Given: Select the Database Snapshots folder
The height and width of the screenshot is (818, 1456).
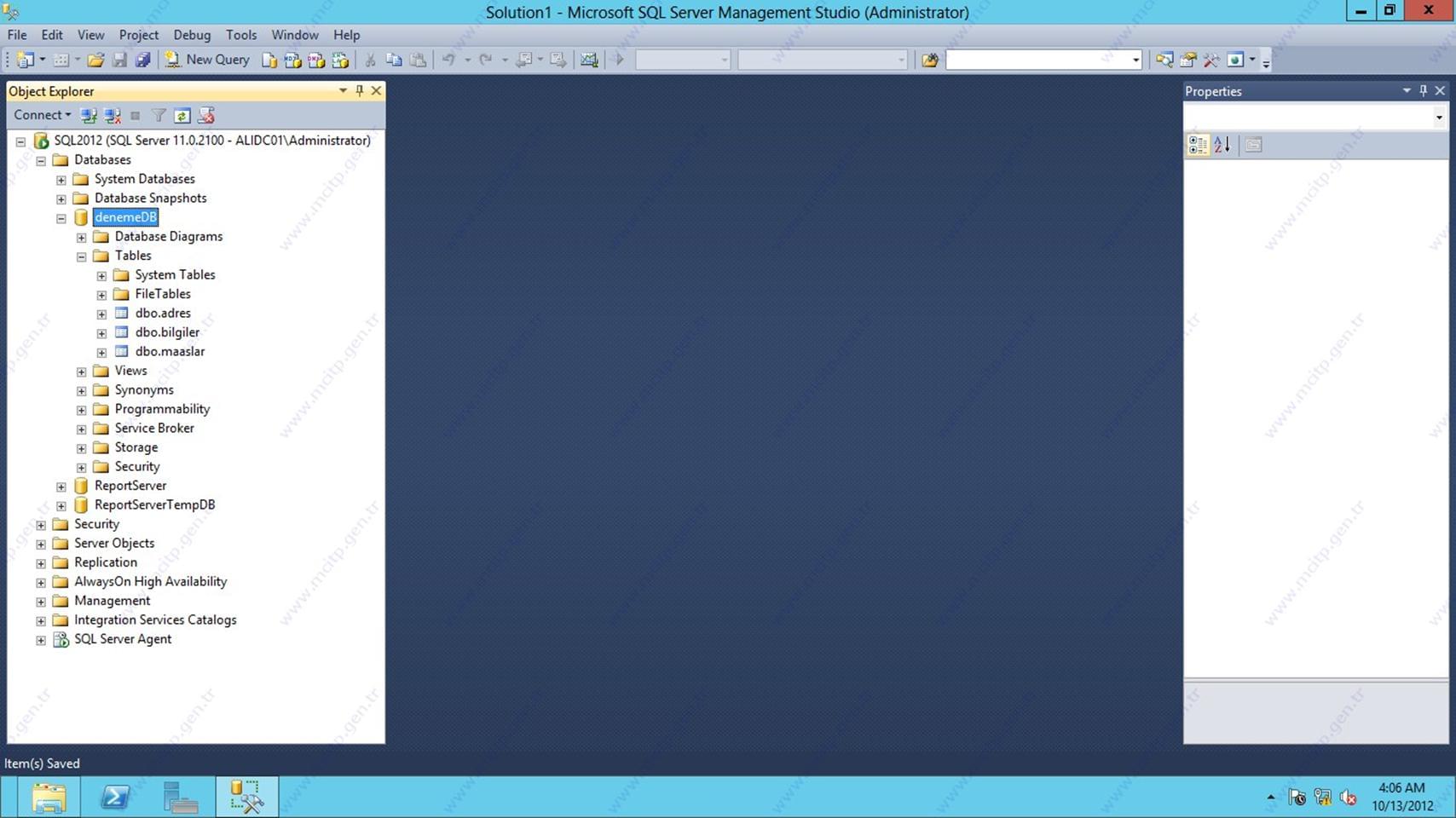Looking at the screenshot, I should point(150,198).
